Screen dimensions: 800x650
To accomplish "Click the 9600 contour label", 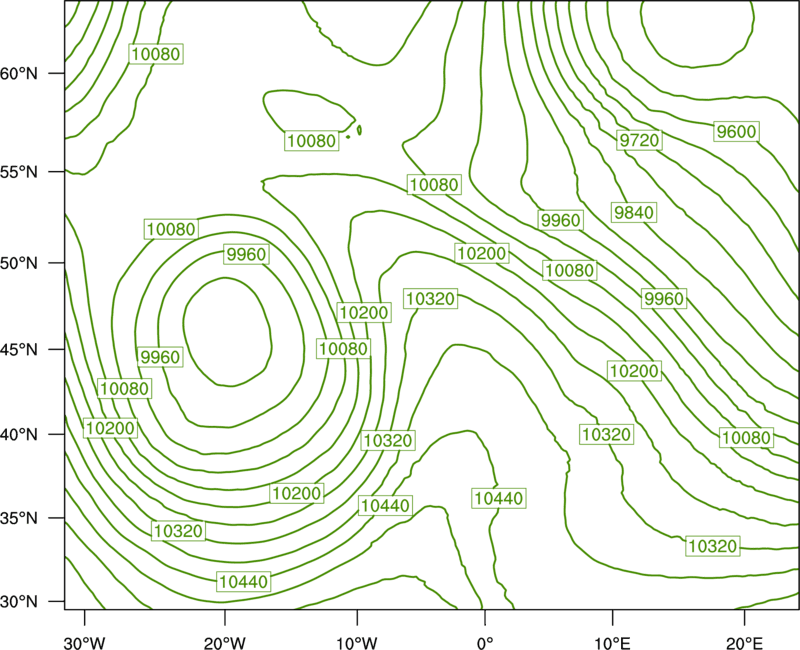I will [x=736, y=132].
